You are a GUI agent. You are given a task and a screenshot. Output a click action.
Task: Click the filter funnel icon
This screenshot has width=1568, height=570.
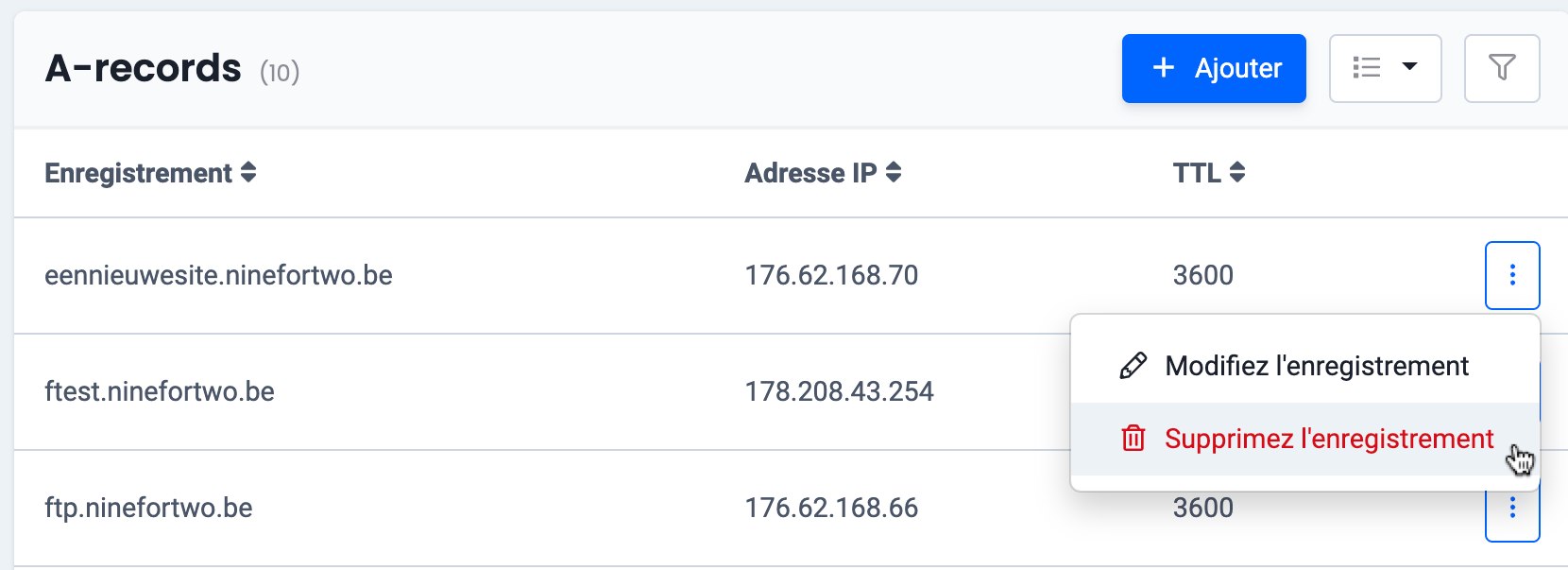click(x=1502, y=68)
